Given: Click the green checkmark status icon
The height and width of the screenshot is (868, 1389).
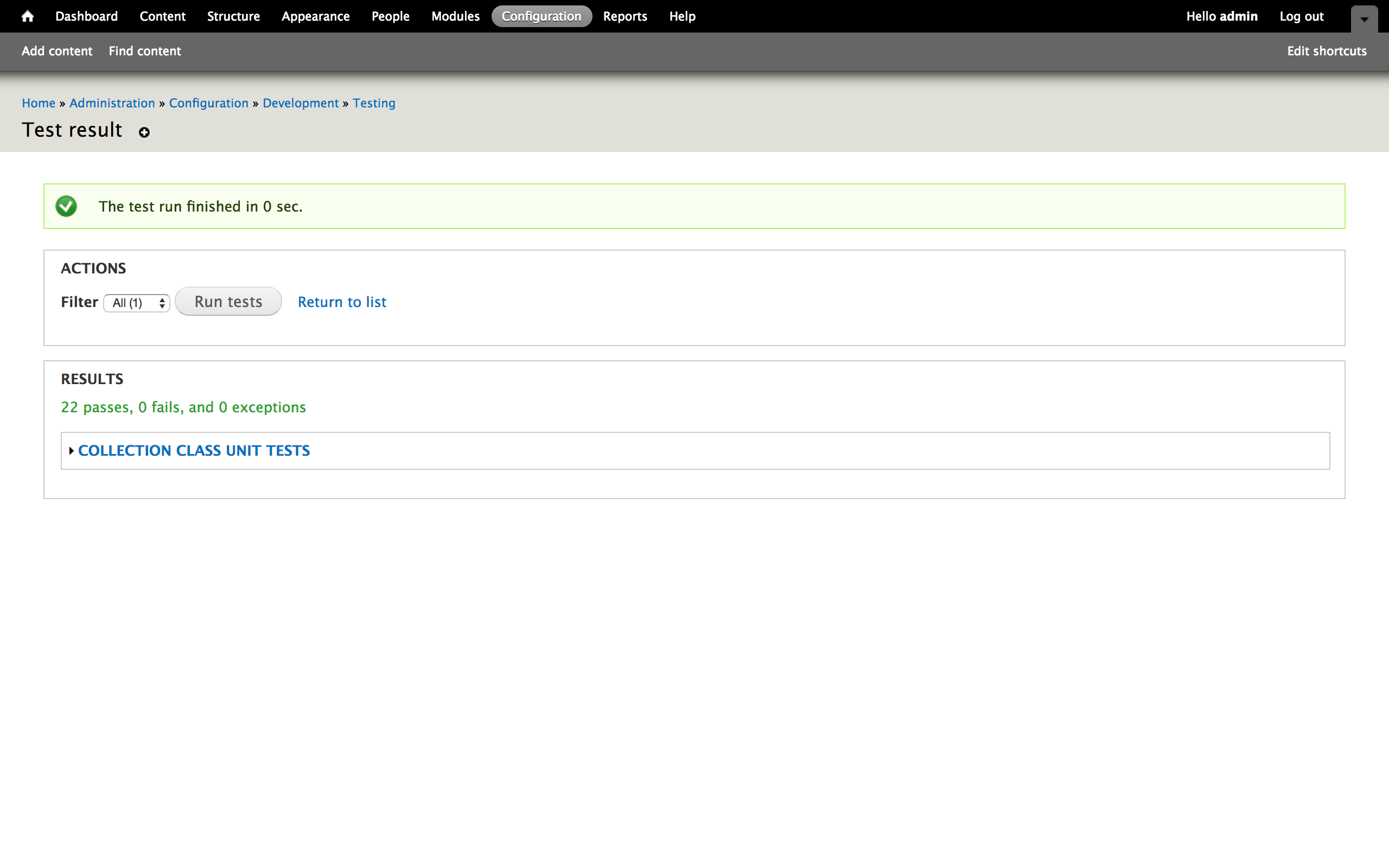Looking at the screenshot, I should coord(66,206).
